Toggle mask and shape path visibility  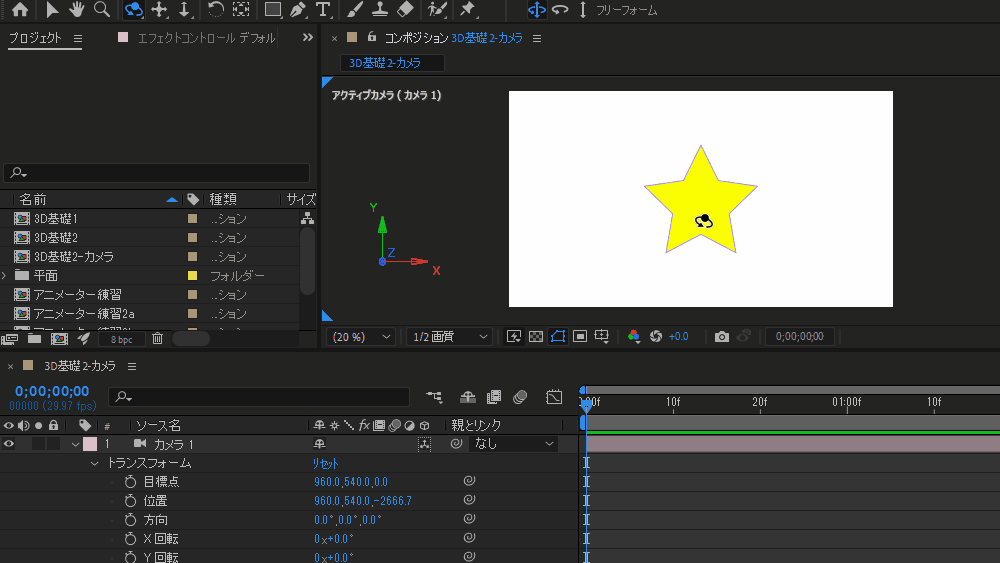(x=557, y=337)
